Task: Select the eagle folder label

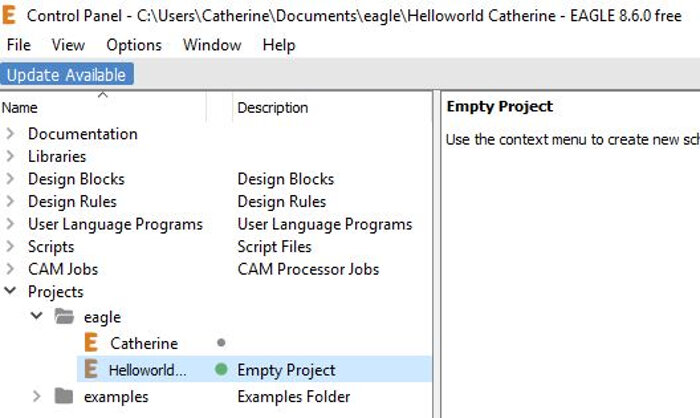Action: (x=102, y=317)
